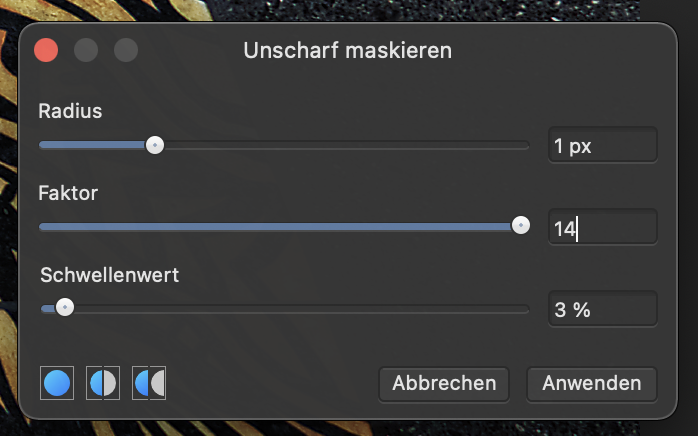This screenshot has height=436, width=698.
Task: Click the empty Schwellenwert slider track
Action: (301, 309)
